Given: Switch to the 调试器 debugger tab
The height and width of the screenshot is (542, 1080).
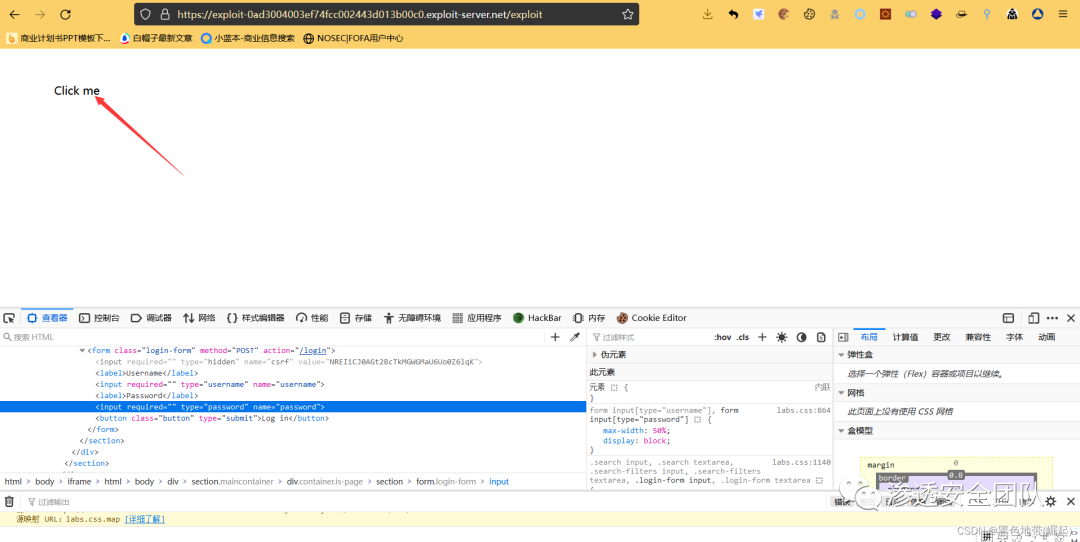Looking at the screenshot, I should (151, 318).
